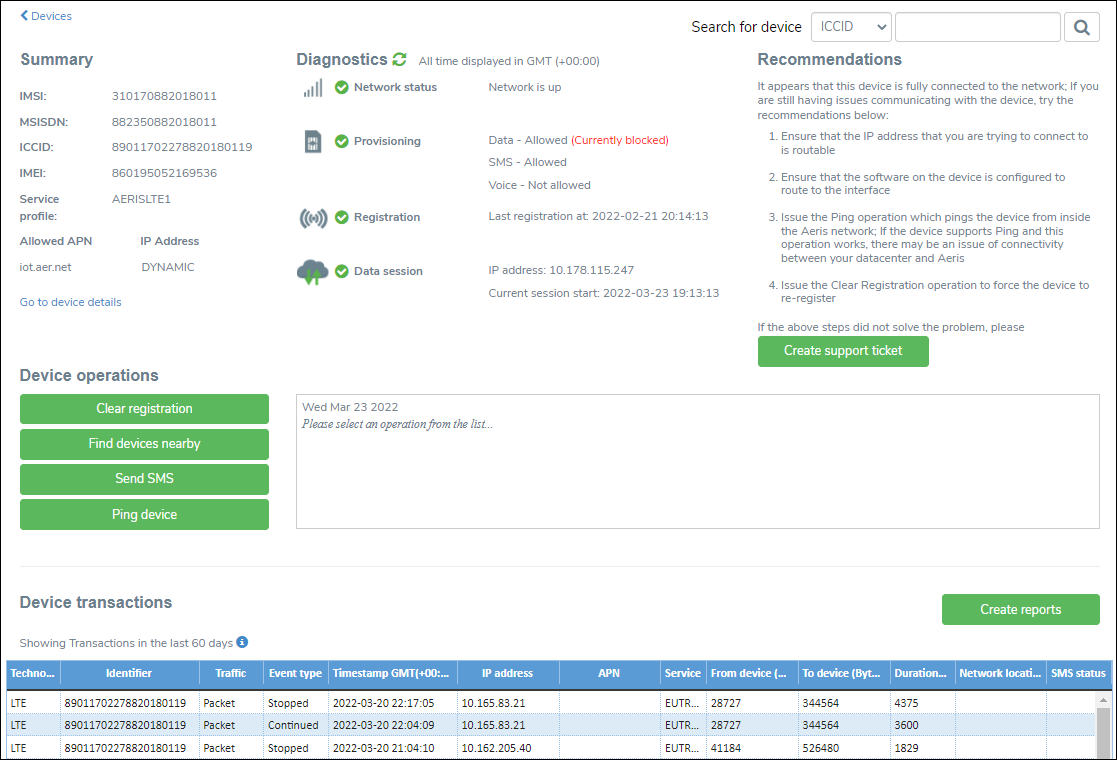Click the IP address 10.178.115.247 text
The width and height of the screenshot is (1117, 760).
click(561, 271)
